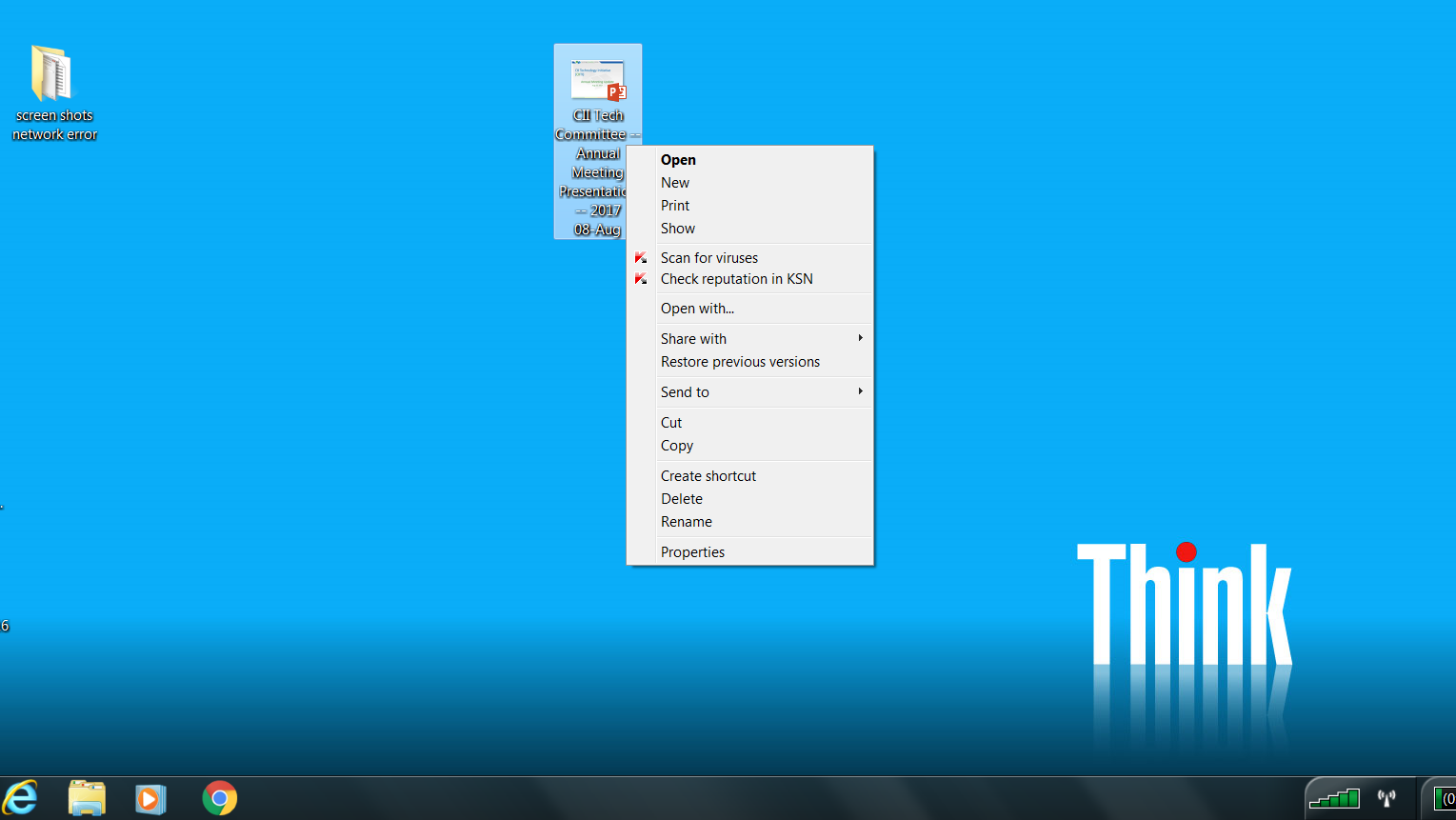Open File Explorer from the taskbar
The height and width of the screenshot is (820, 1456).
[x=87, y=798]
